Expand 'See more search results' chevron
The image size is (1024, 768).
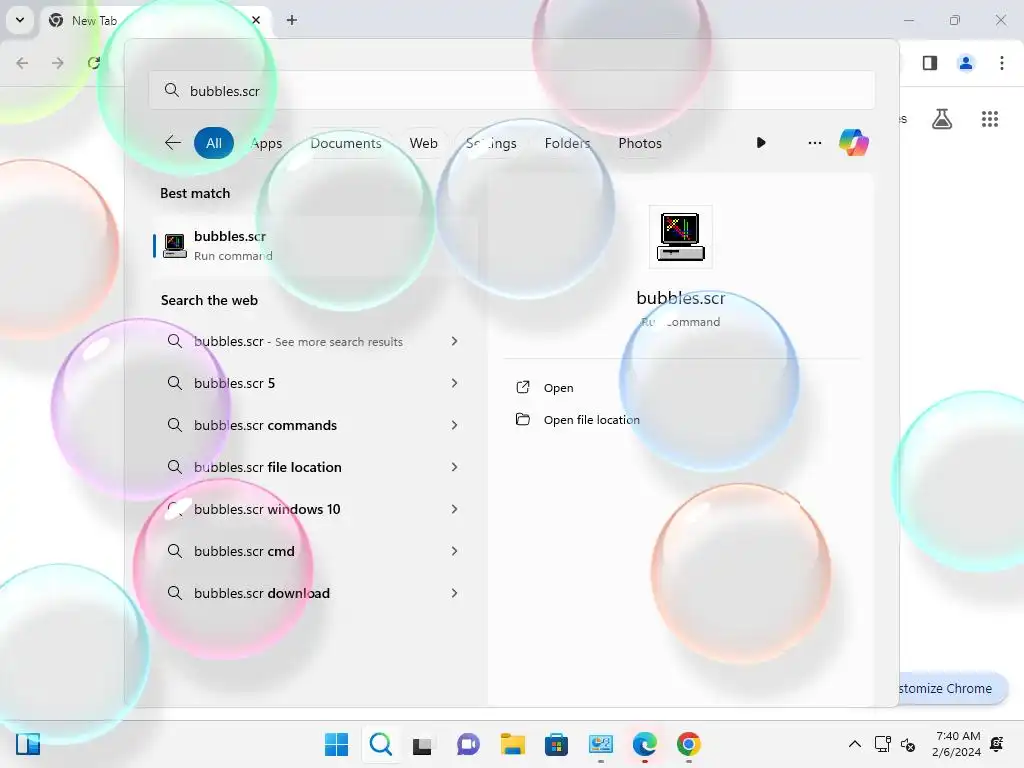pyautogui.click(x=455, y=341)
